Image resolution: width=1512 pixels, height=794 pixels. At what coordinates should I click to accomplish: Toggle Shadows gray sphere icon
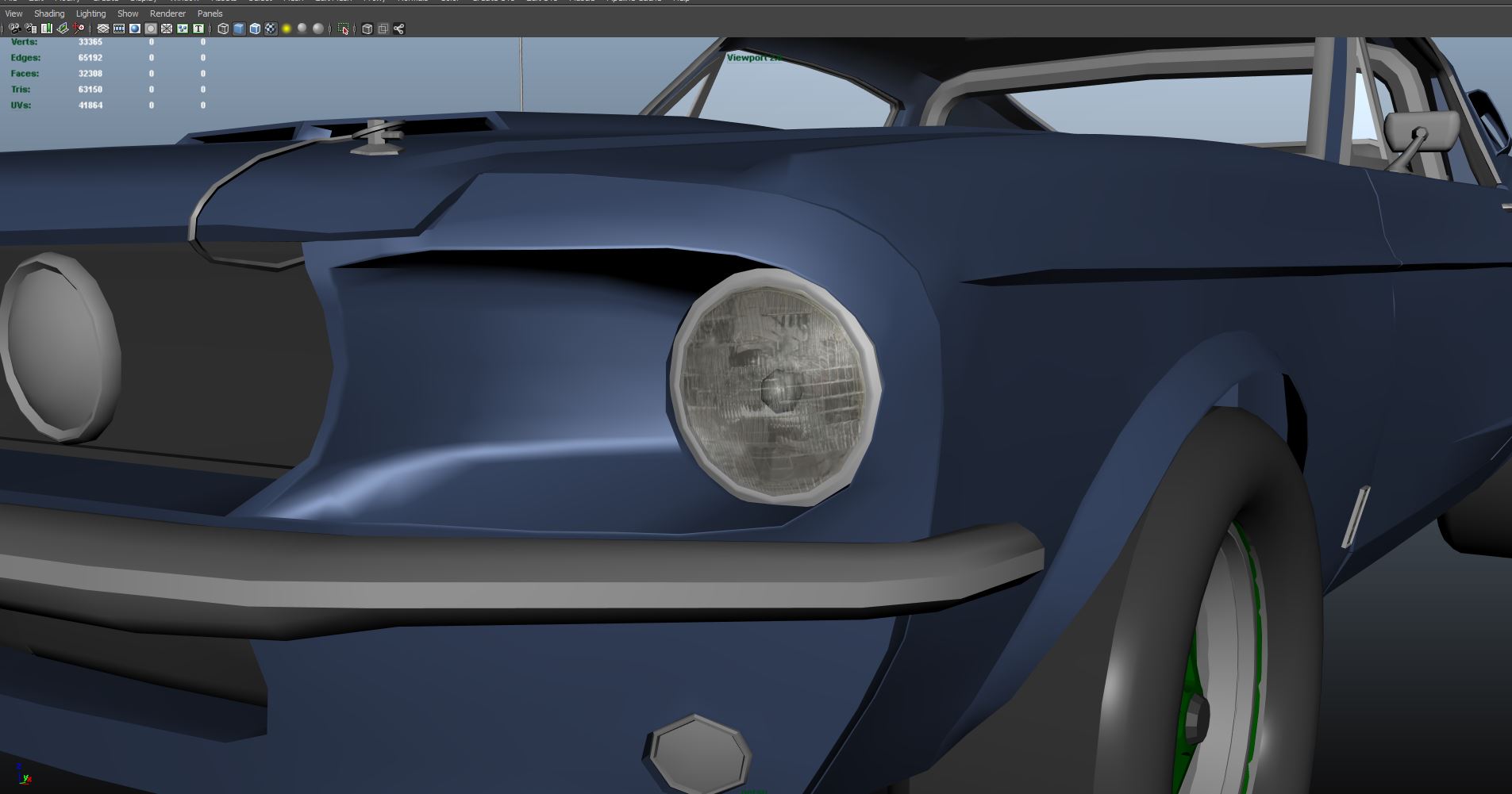[x=302, y=29]
